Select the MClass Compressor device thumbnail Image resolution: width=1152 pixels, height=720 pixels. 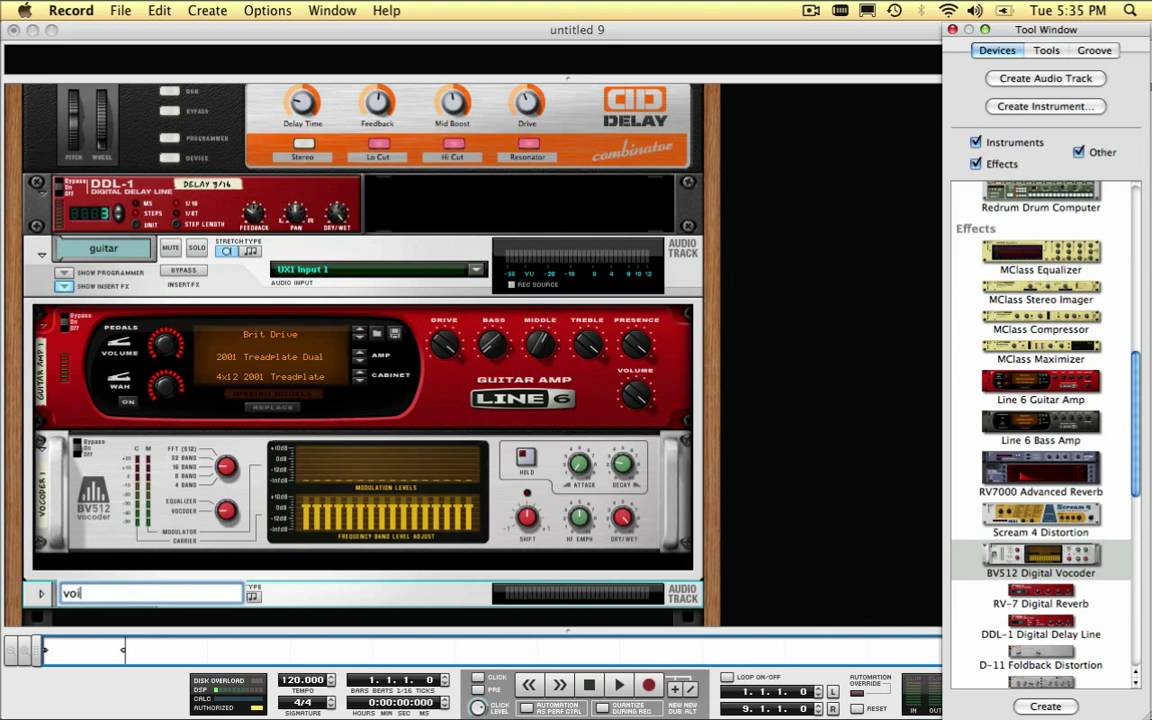[1040, 317]
